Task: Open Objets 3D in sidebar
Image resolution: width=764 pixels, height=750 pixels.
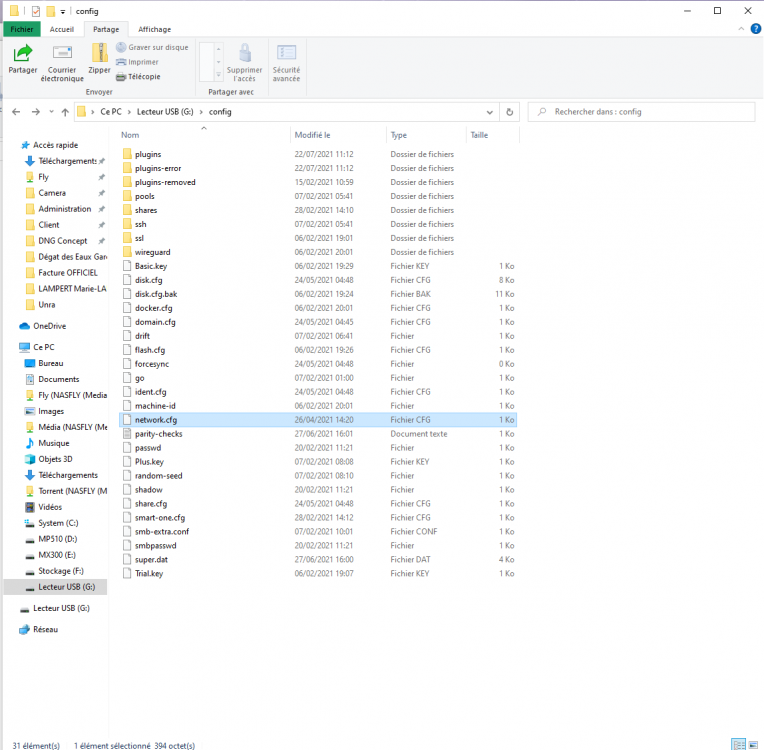Action: 55,459
